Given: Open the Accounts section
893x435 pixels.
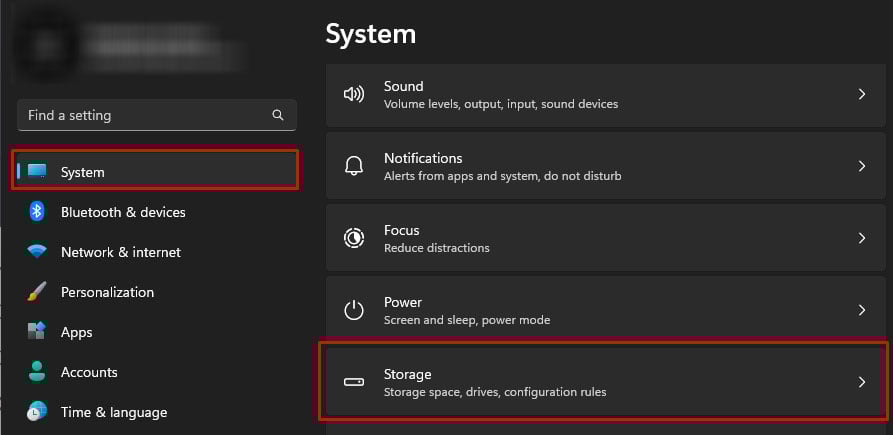Looking at the screenshot, I should point(88,372).
